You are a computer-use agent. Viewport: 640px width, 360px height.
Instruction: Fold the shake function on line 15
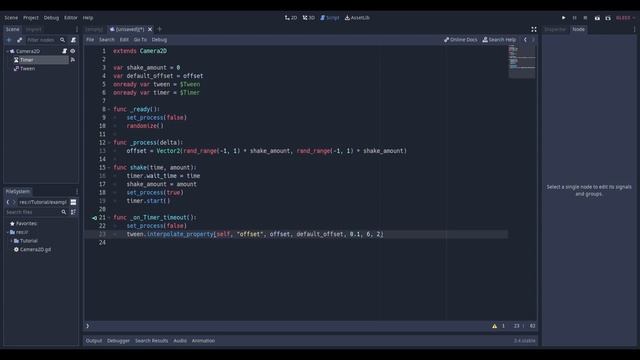click(109, 168)
